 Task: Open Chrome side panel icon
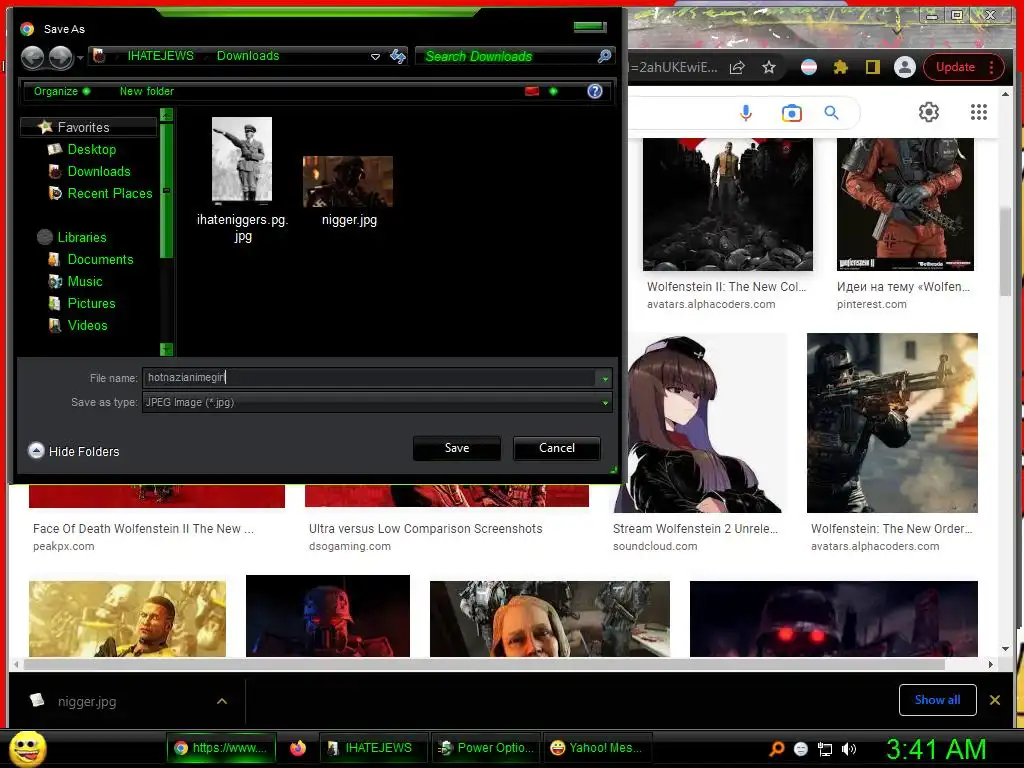pyautogui.click(x=872, y=67)
